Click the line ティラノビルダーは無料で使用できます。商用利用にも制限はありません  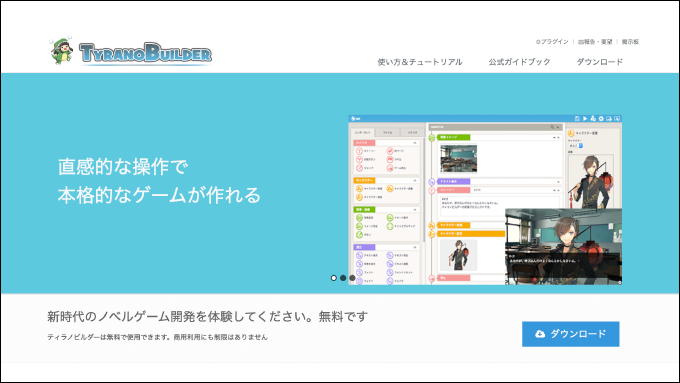click(x=157, y=337)
